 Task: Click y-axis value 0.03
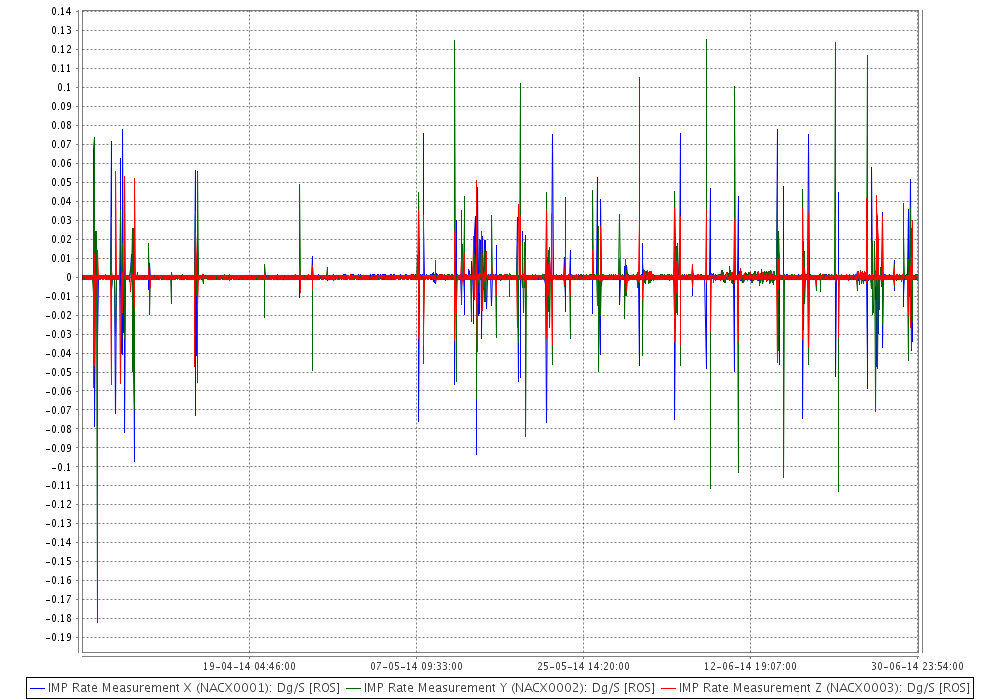click(x=62, y=220)
